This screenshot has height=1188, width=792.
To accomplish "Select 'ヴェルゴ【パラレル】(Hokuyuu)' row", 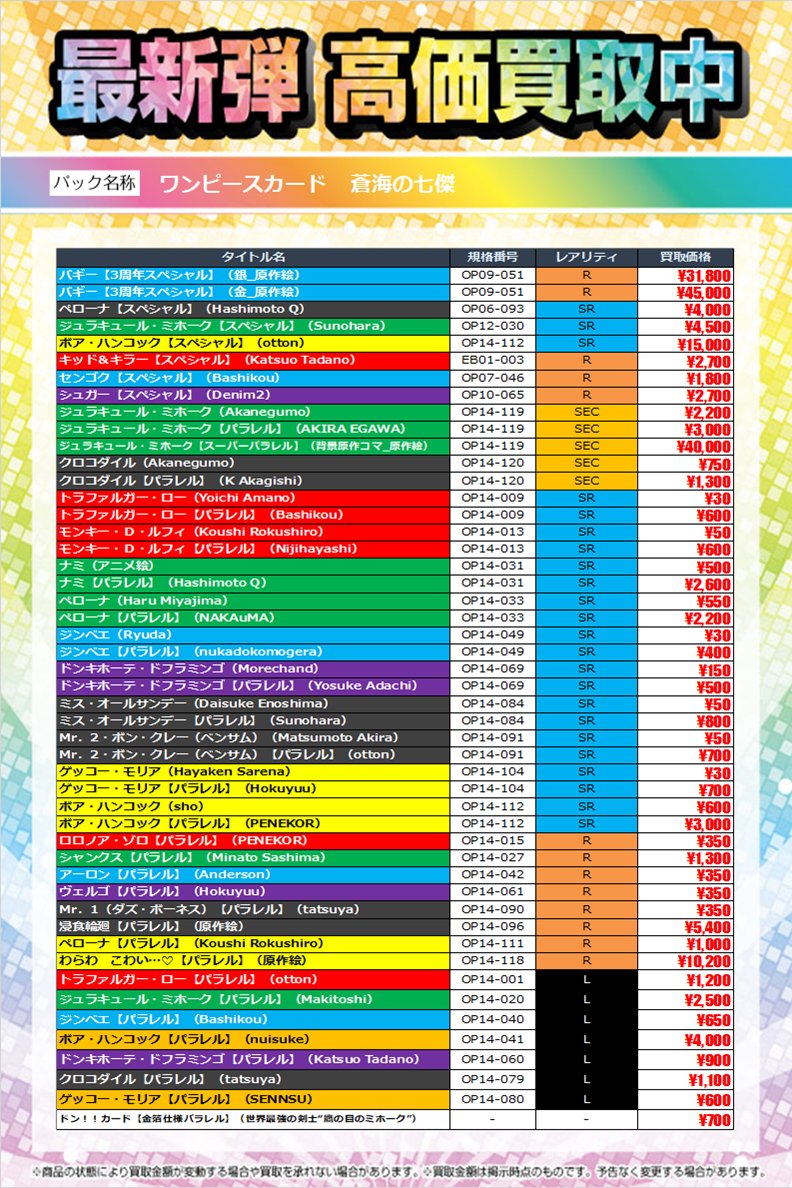I will (395, 892).
